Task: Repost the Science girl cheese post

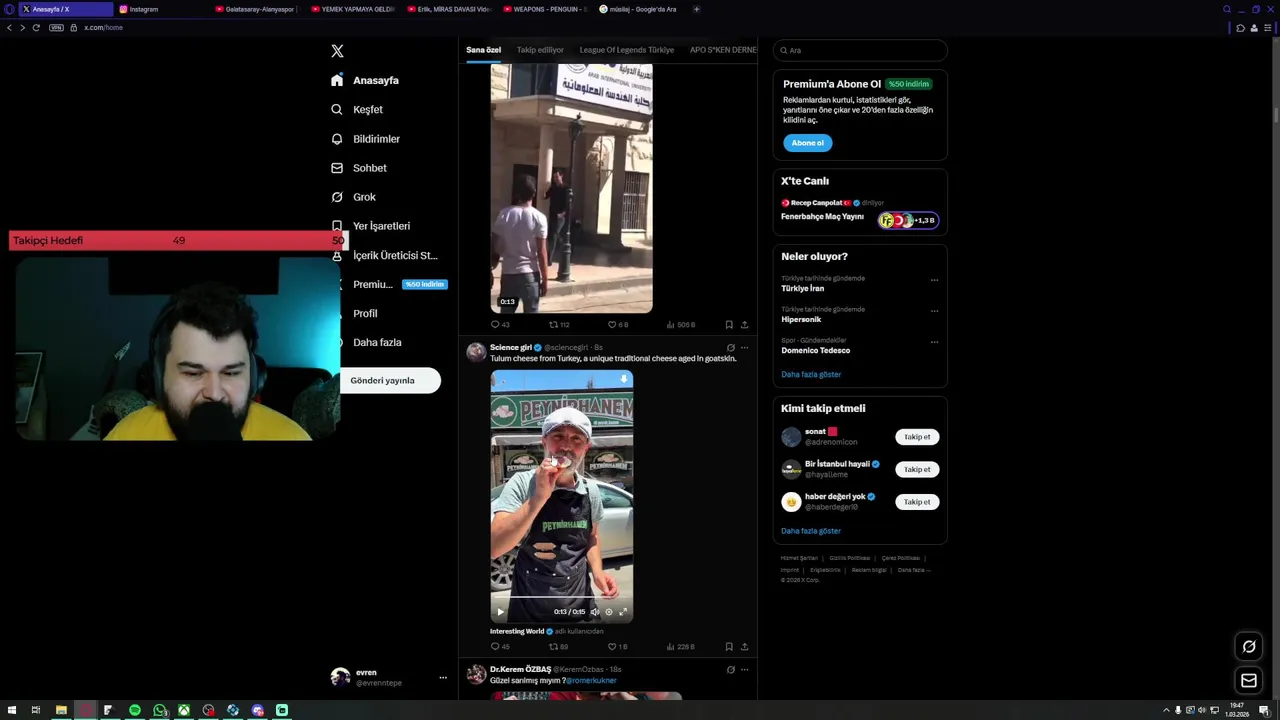Action: coord(558,647)
